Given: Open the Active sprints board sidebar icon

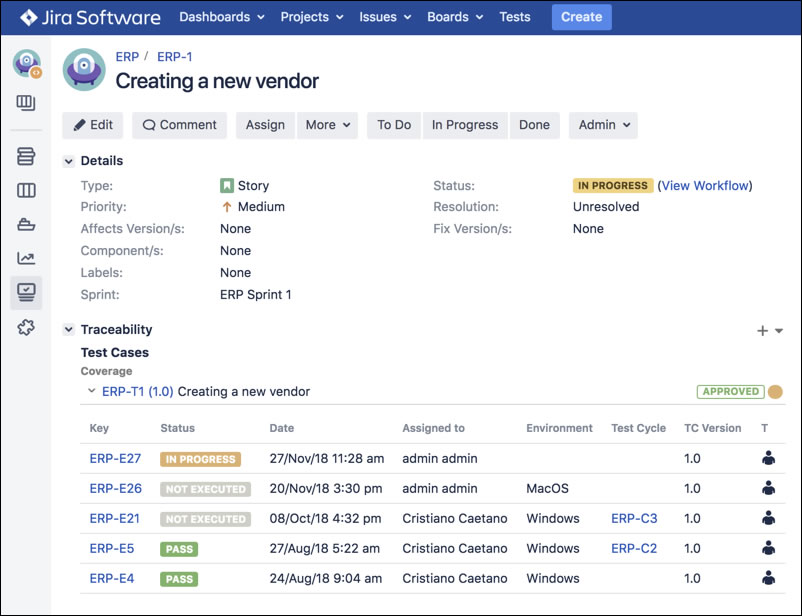Looking at the screenshot, I should (26, 190).
